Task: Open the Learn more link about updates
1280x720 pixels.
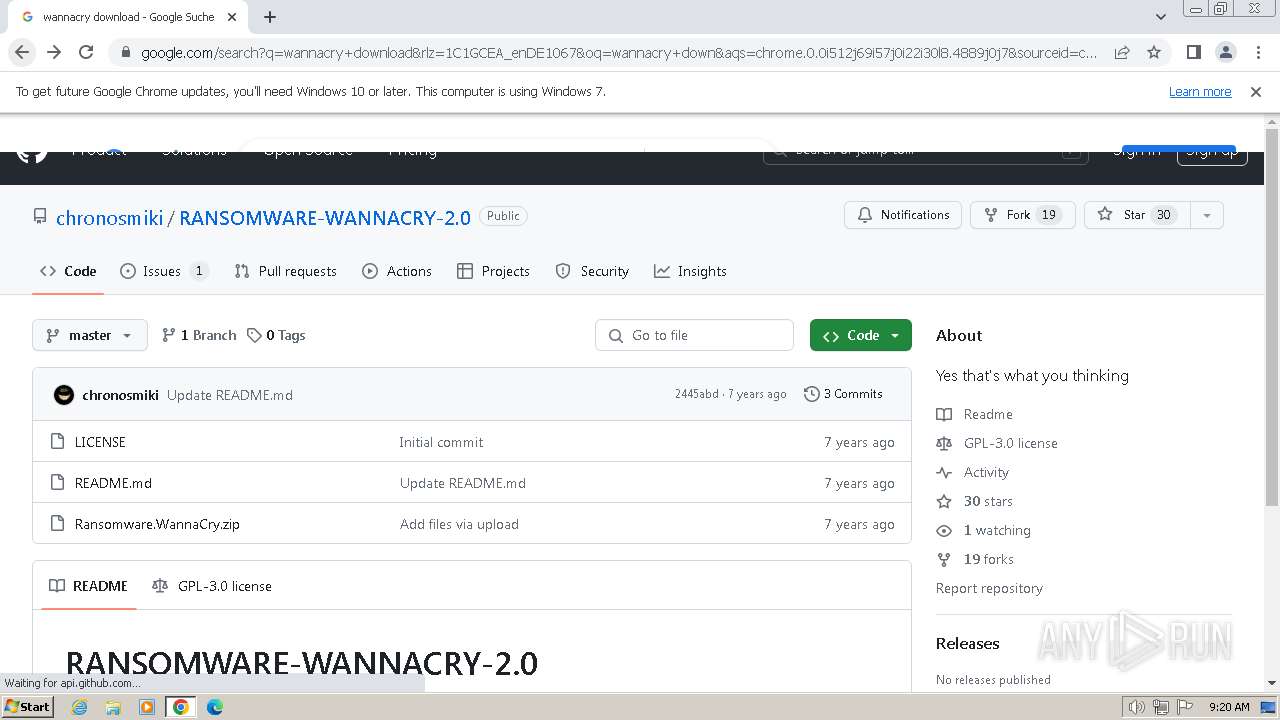Action: (x=1200, y=92)
